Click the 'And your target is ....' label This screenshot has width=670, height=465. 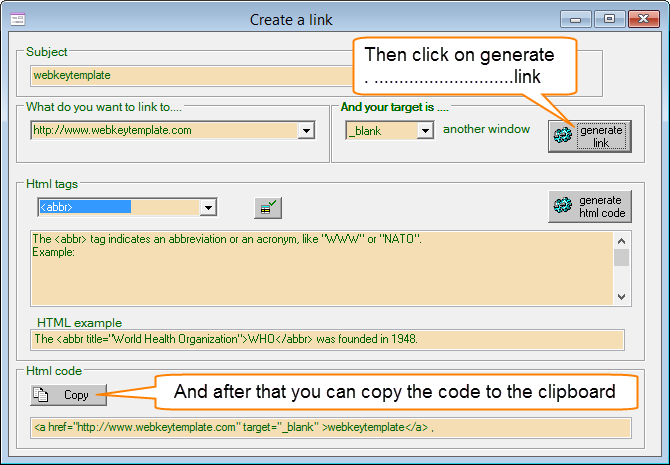pyautogui.click(x=394, y=107)
